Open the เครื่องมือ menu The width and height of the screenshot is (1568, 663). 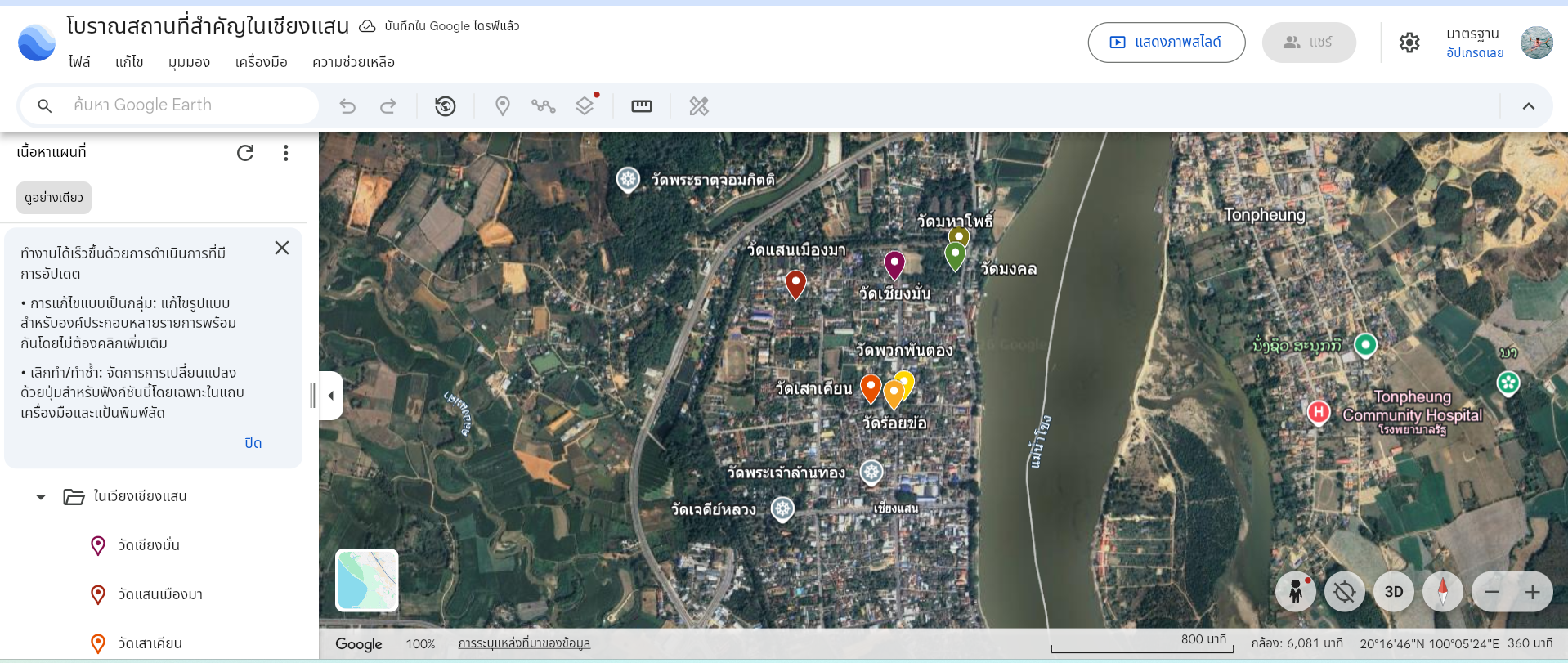coord(261,62)
